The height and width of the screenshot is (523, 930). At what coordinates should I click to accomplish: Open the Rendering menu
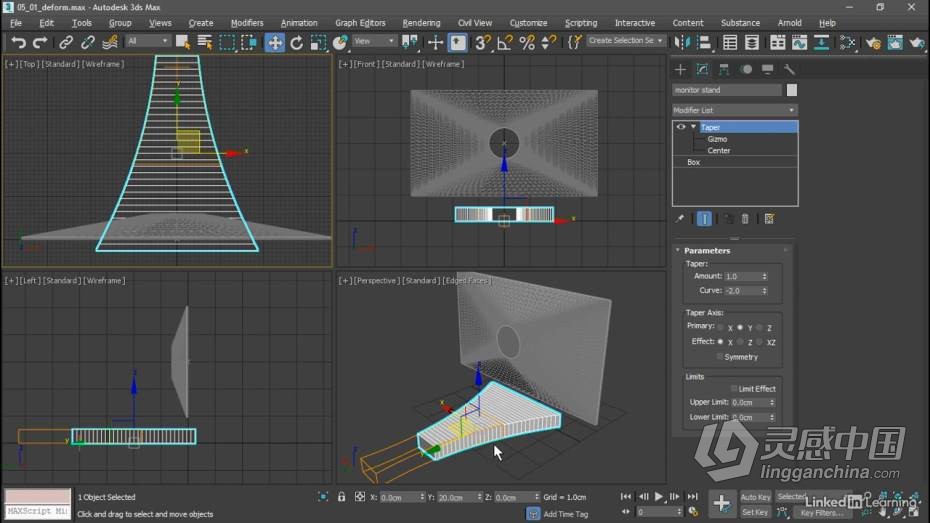(x=421, y=23)
